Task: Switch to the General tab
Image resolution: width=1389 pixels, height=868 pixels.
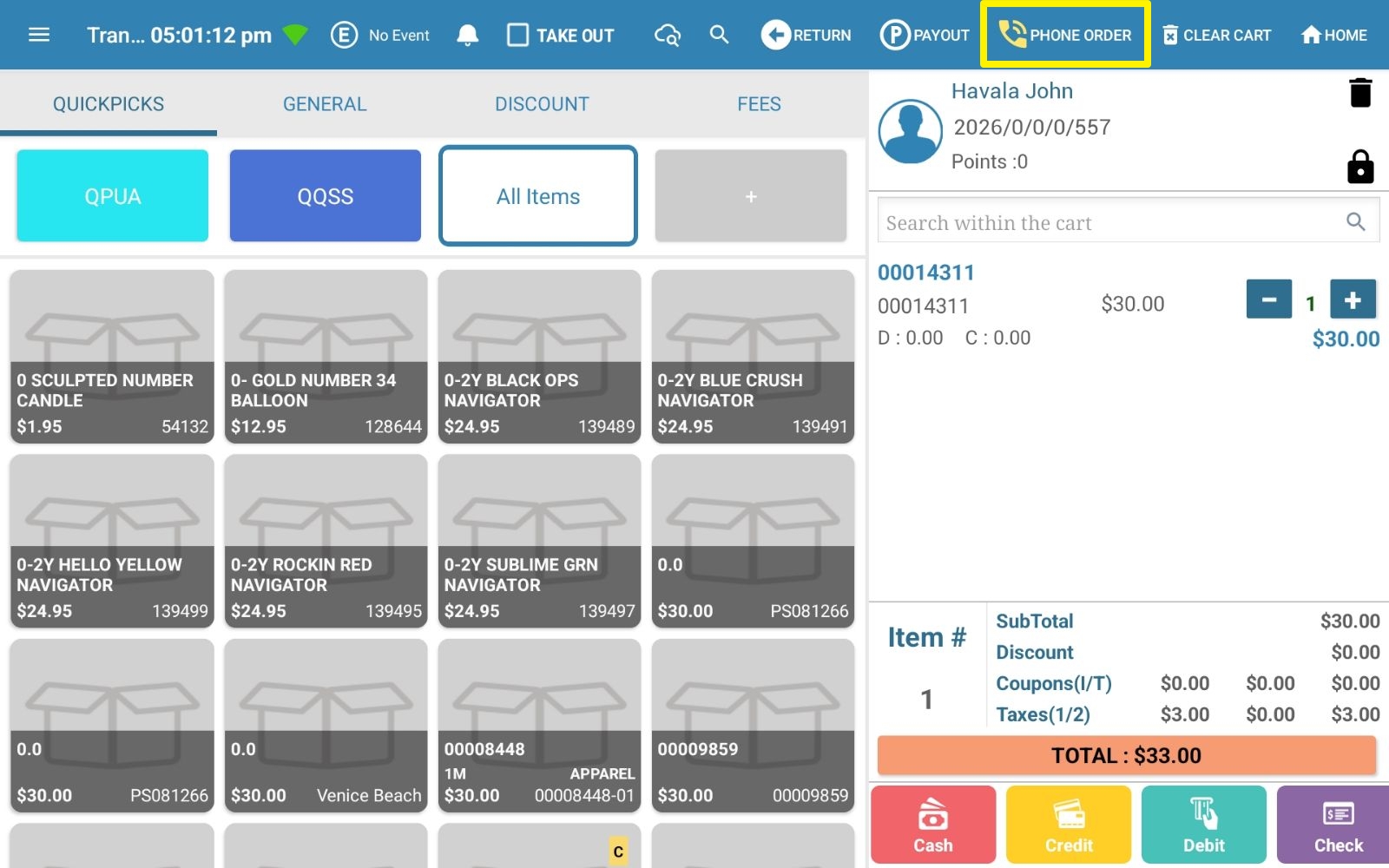Action: pyautogui.click(x=325, y=104)
